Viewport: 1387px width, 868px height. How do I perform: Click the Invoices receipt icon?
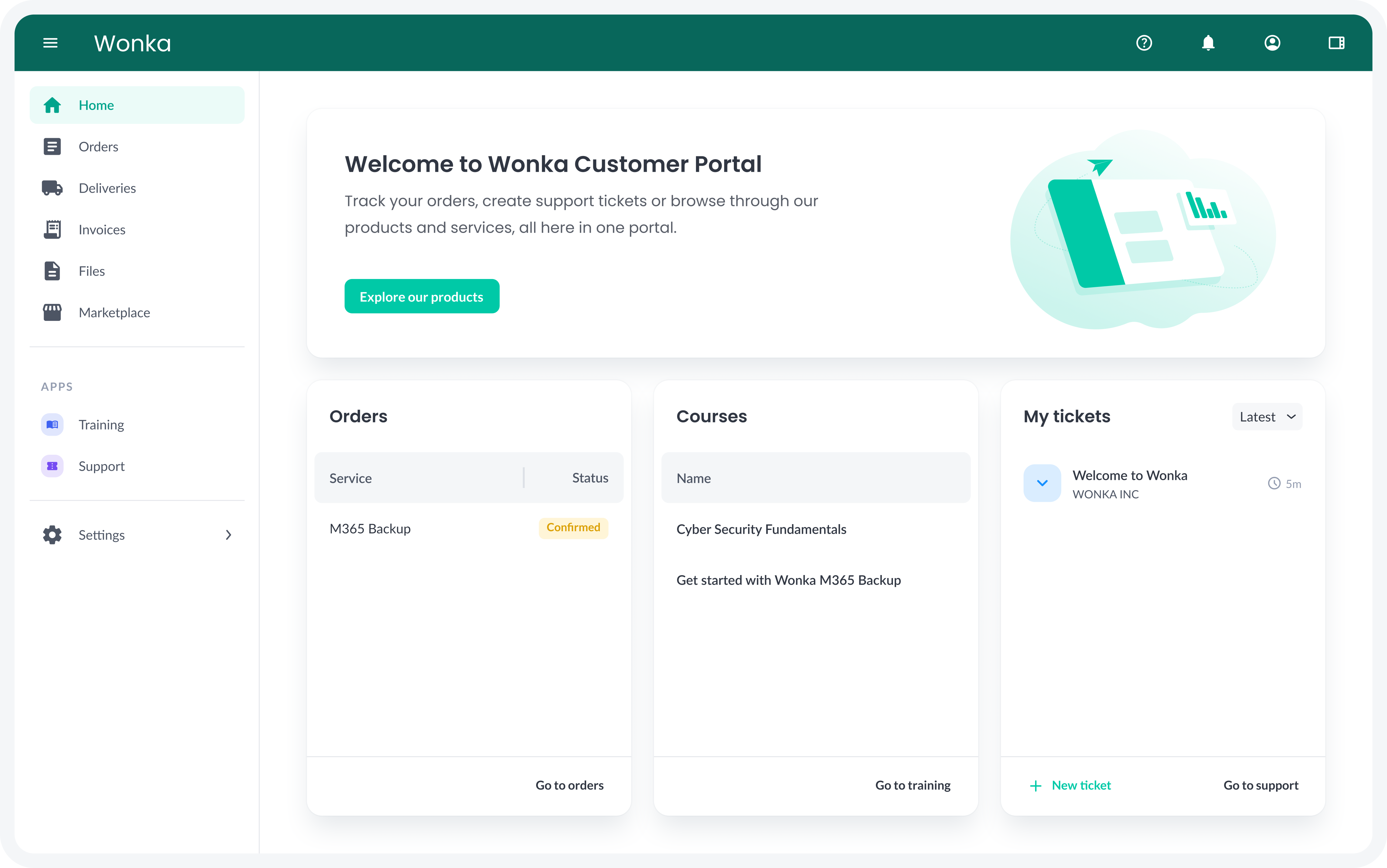point(52,230)
